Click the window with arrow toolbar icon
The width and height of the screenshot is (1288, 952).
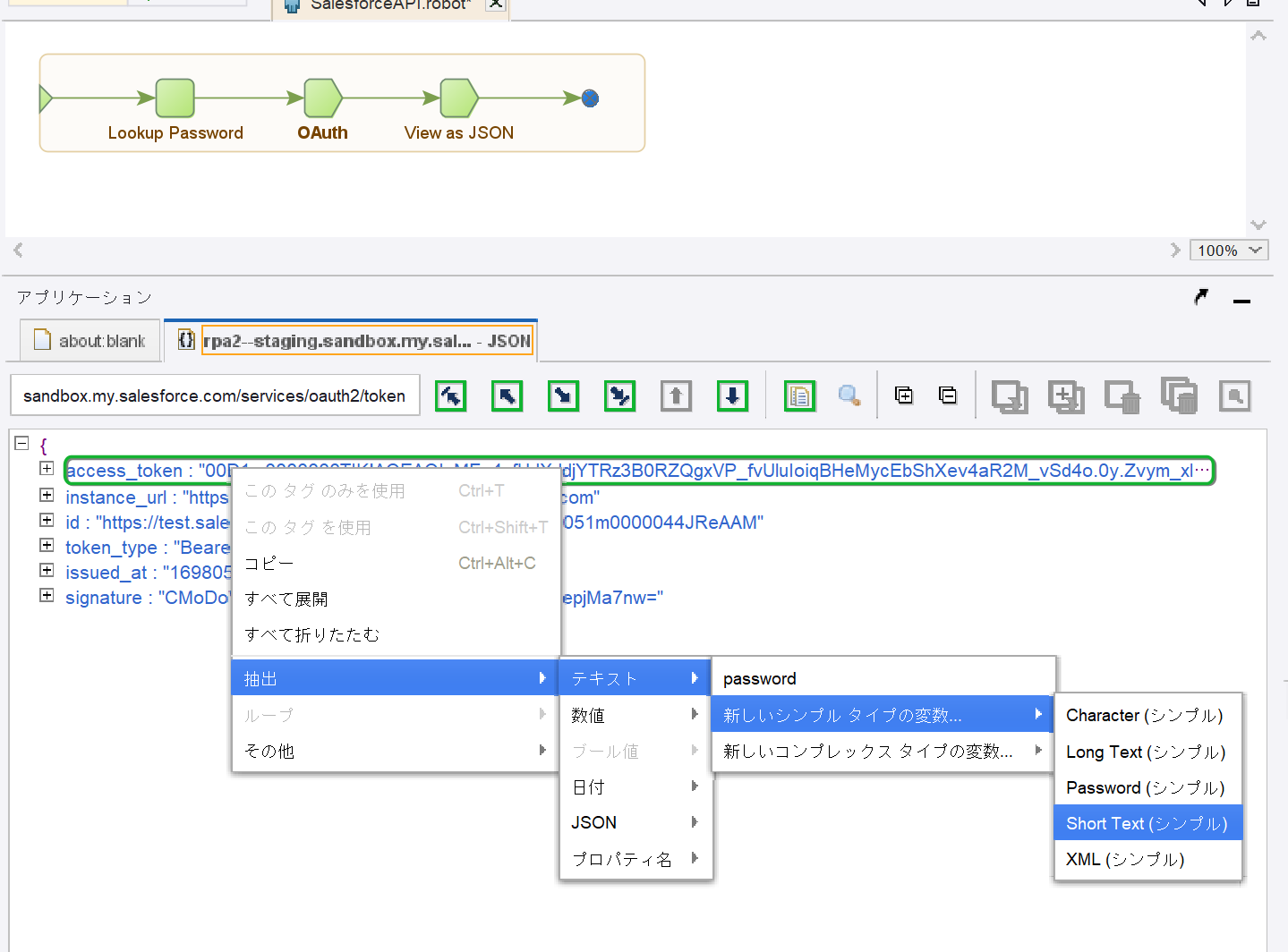(x=1010, y=396)
